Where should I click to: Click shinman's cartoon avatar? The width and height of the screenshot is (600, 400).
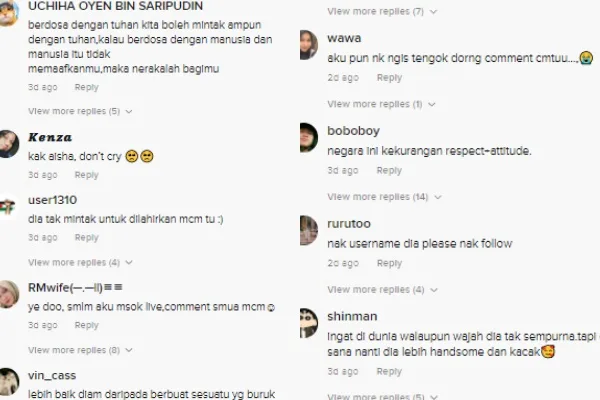[309, 323]
